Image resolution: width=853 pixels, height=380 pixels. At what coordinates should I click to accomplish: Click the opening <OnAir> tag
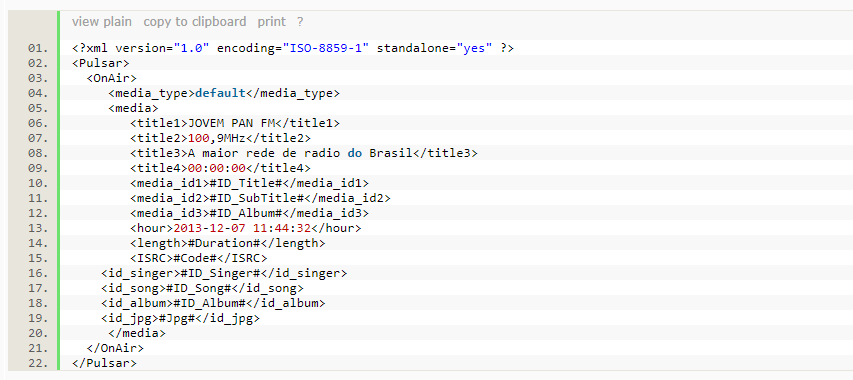tap(112, 78)
